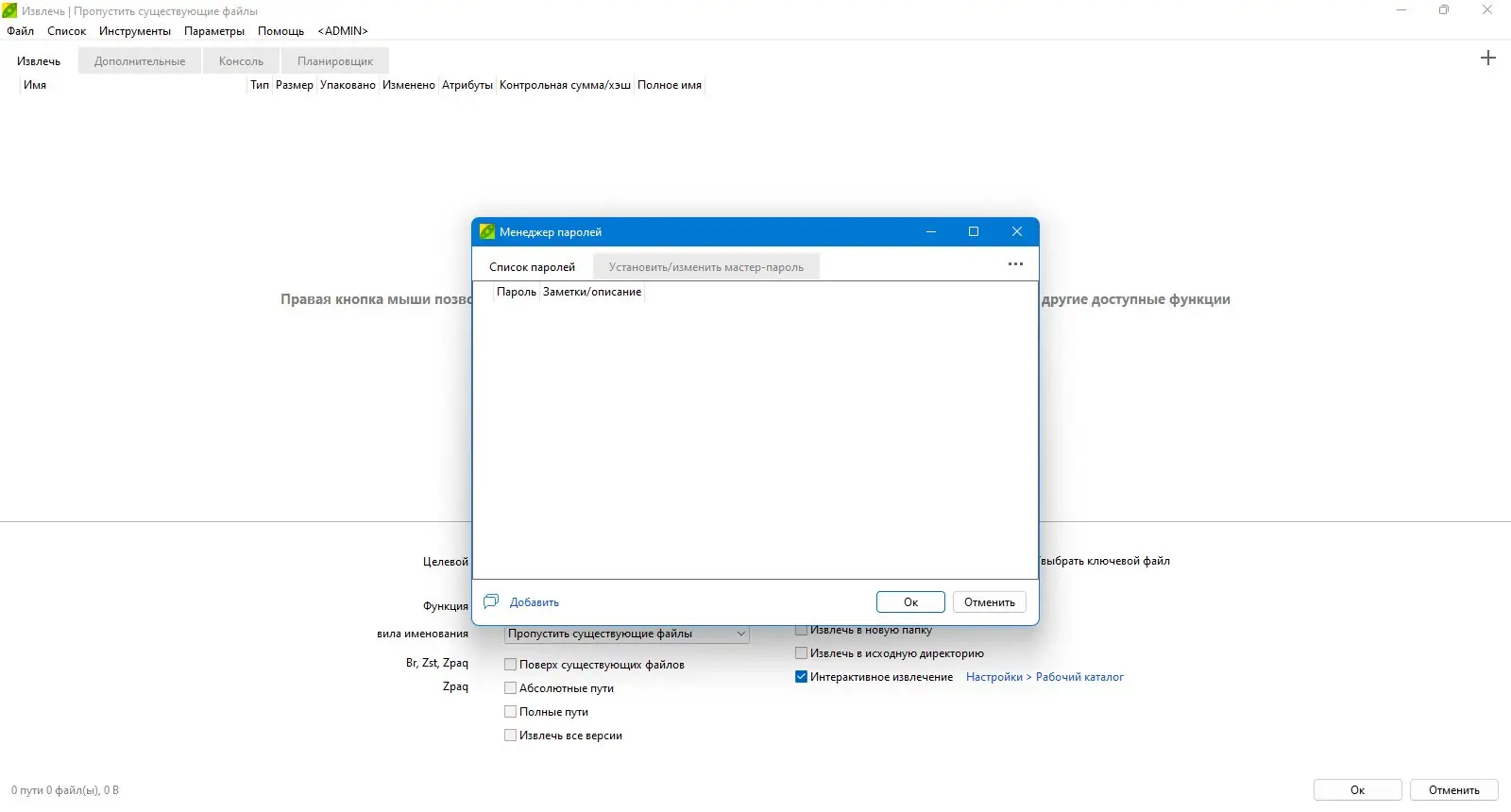Image resolution: width=1511 pixels, height=812 pixels.
Task: Check Извлечь в исходную директорию
Action: point(801,653)
